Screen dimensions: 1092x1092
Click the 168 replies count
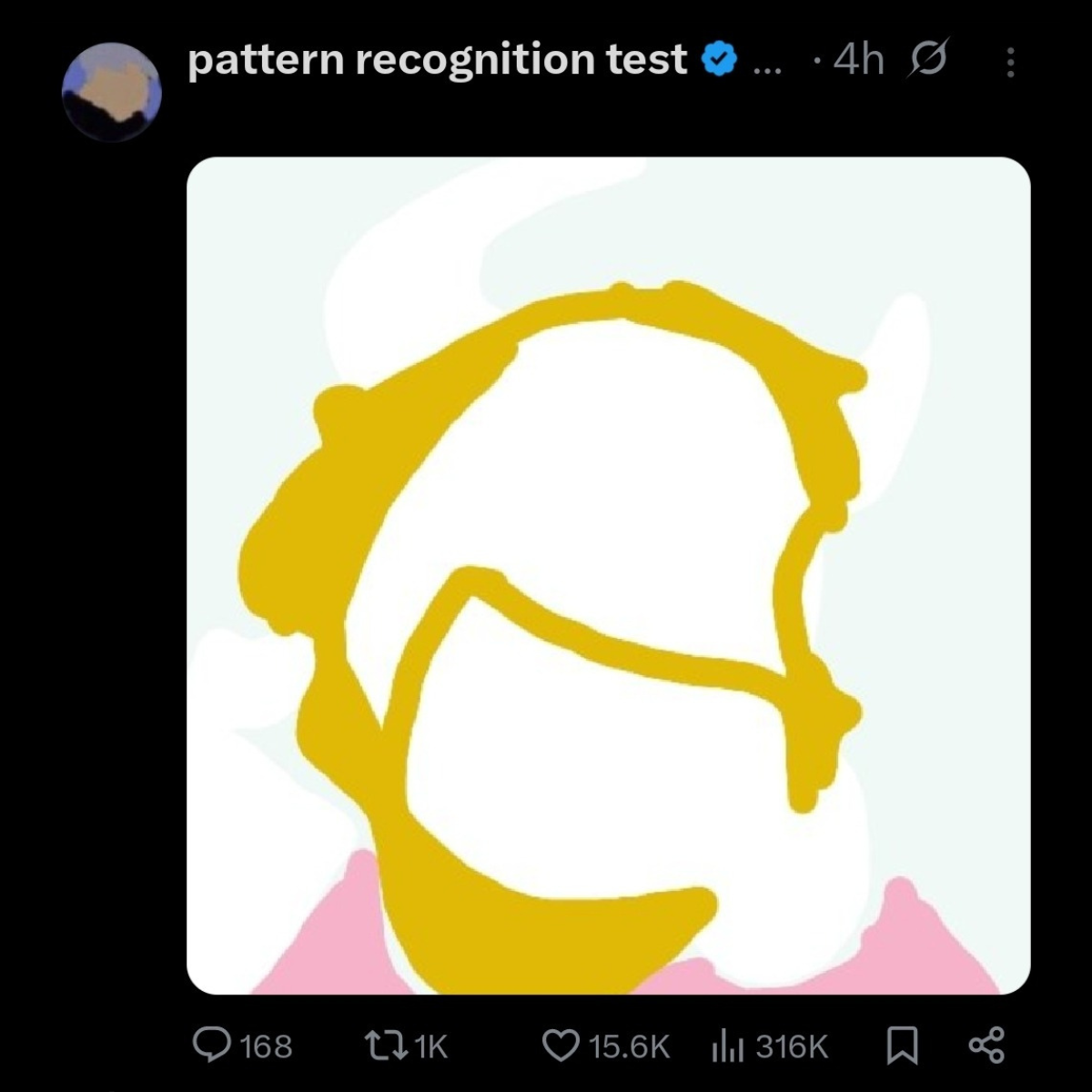[266, 1046]
